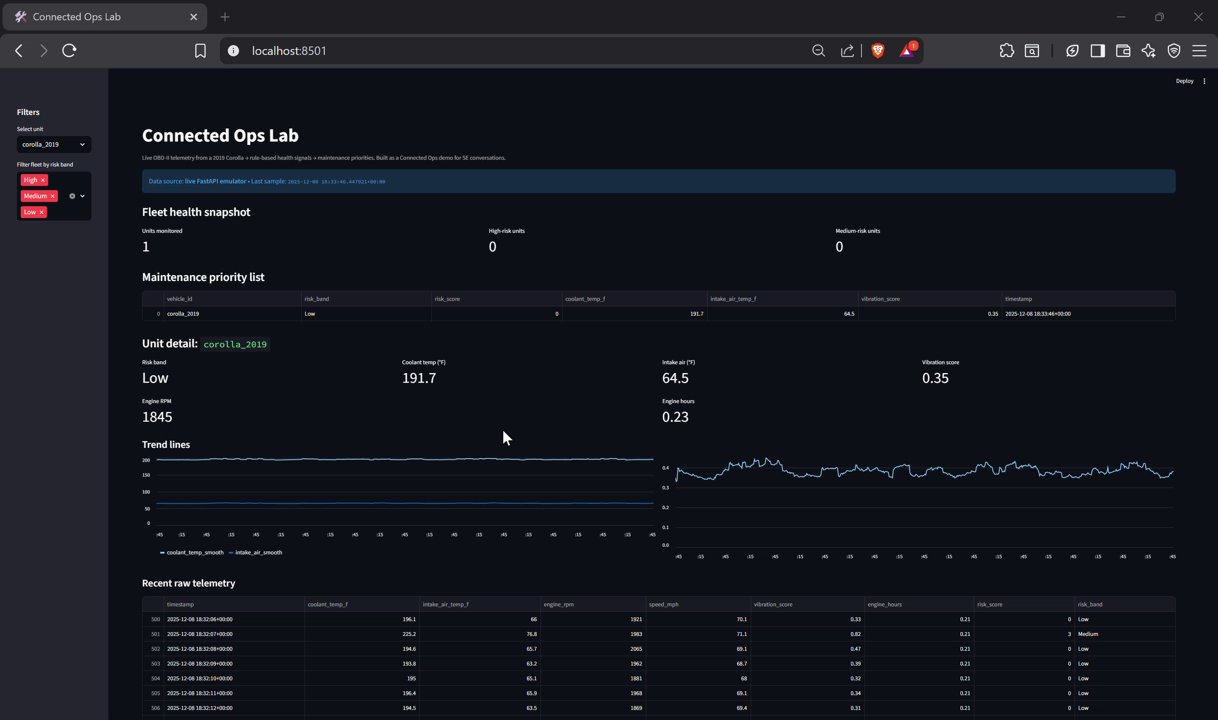Select corolla_2019 cell in priority list
This screenshot has height=720, width=1218.
click(x=232, y=314)
